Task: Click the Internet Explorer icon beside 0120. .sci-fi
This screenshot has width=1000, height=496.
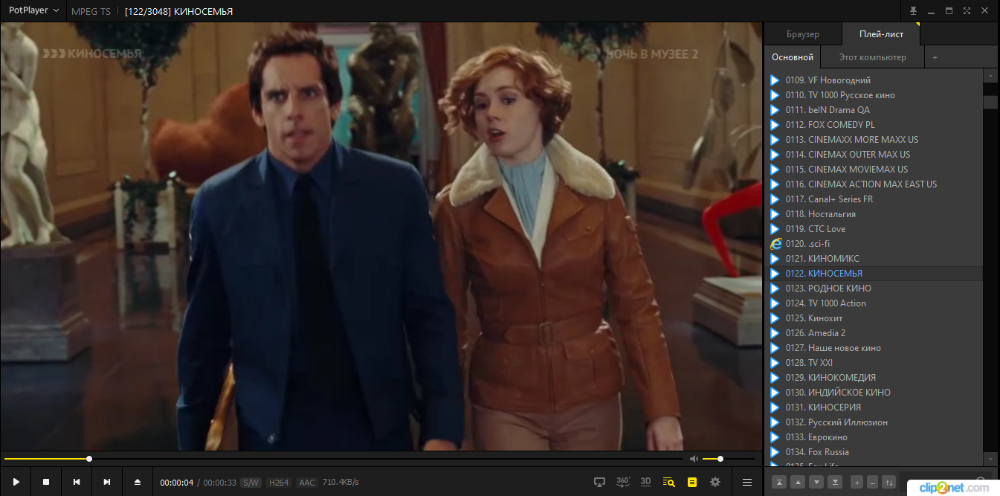Action: tap(776, 244)
